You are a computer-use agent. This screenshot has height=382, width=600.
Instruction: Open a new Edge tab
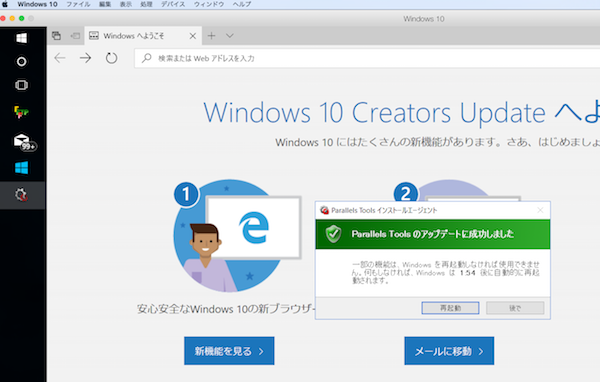[211, 36]
